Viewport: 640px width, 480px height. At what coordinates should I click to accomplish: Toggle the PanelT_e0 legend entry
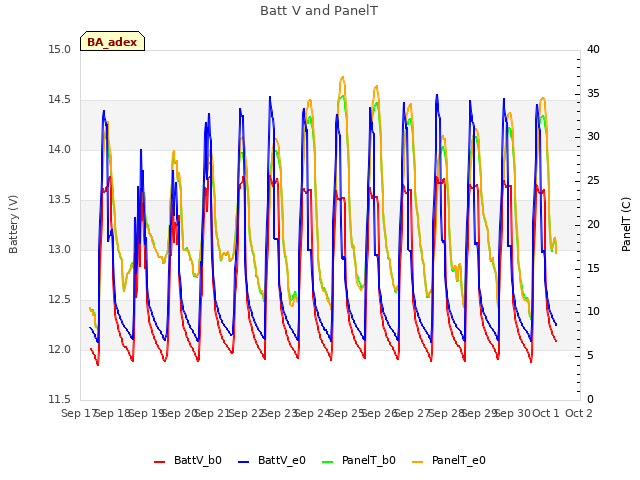tap(449, 460)
